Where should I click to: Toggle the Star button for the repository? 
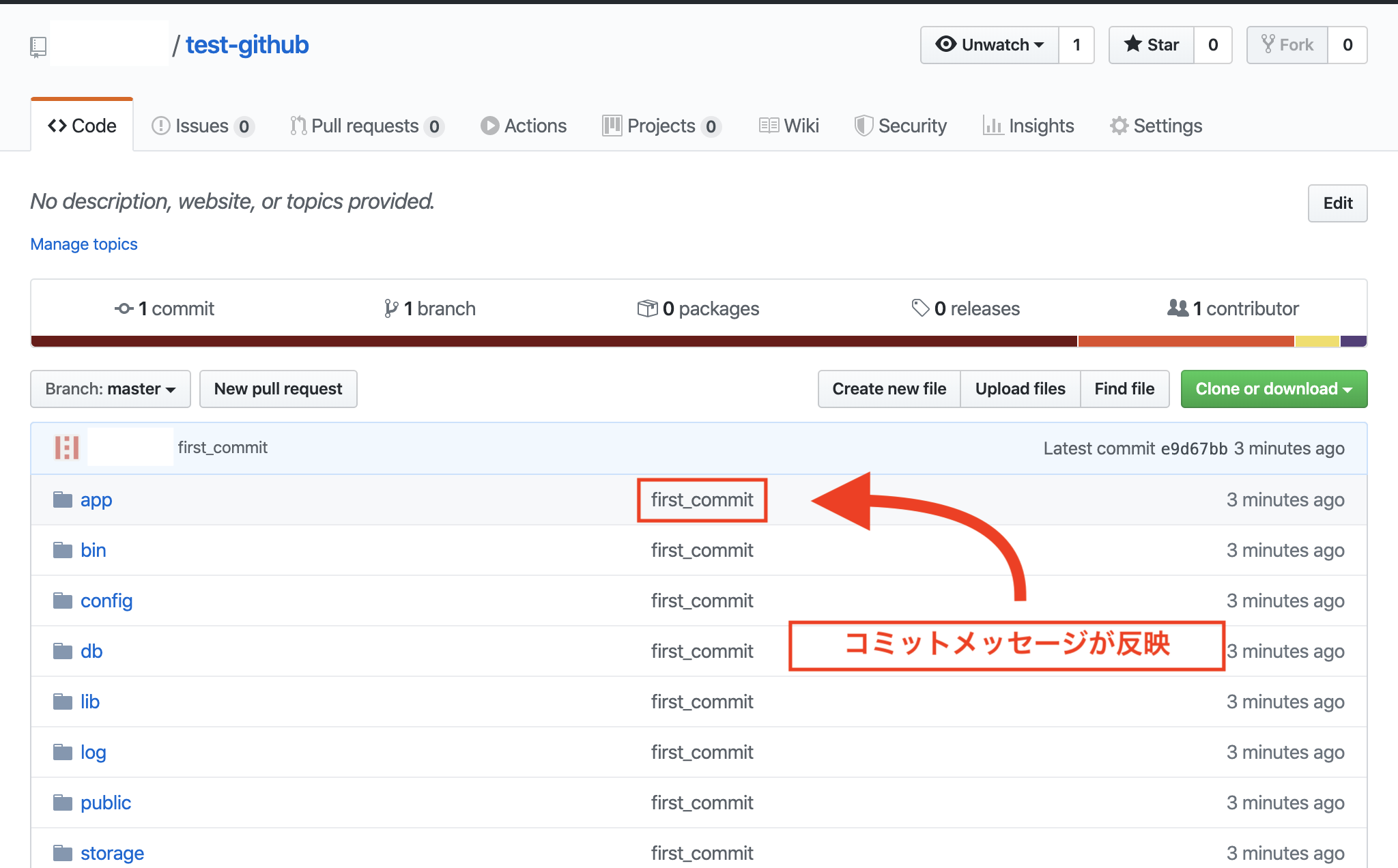coord(1152,45)
